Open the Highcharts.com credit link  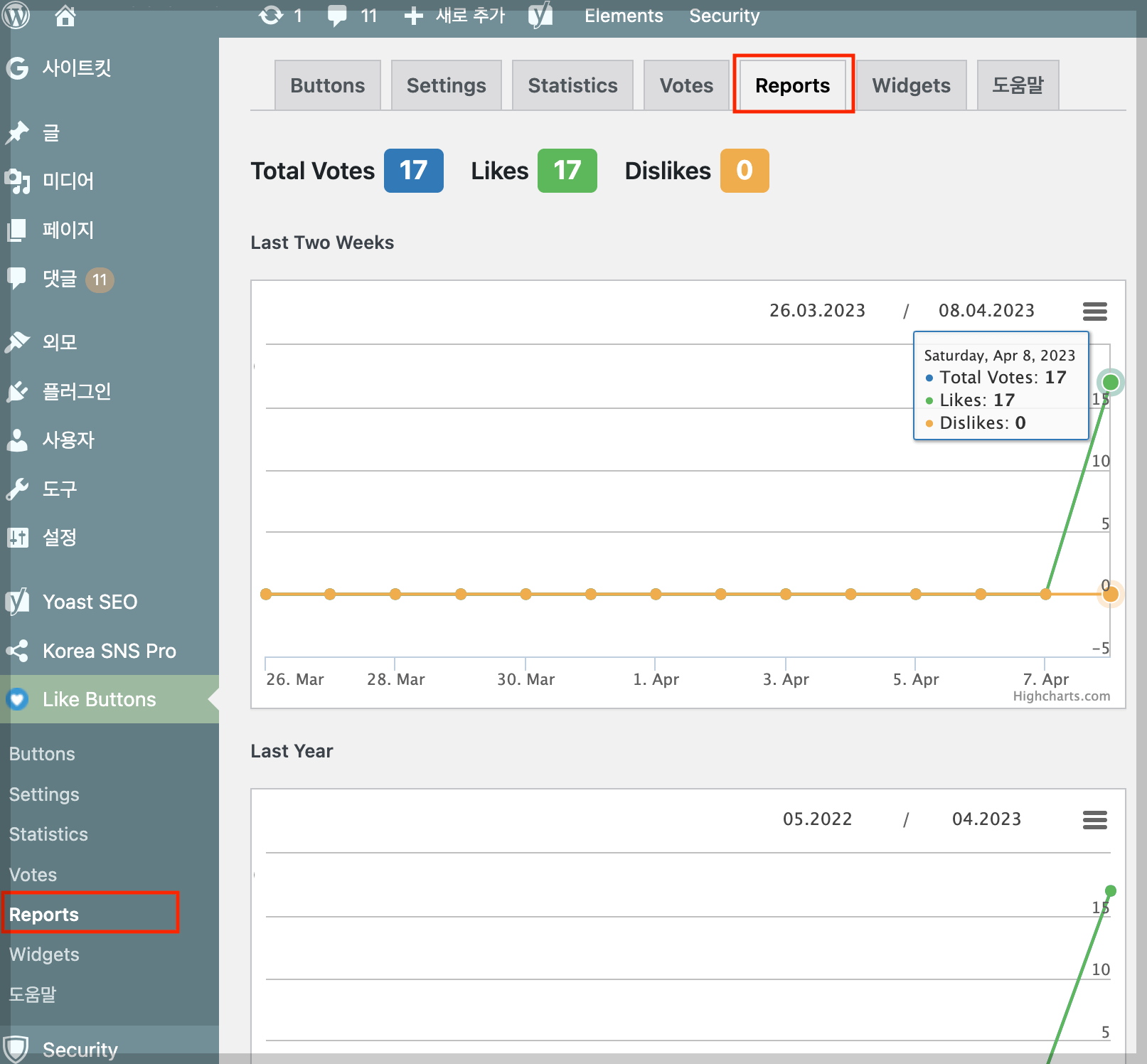1062,696
